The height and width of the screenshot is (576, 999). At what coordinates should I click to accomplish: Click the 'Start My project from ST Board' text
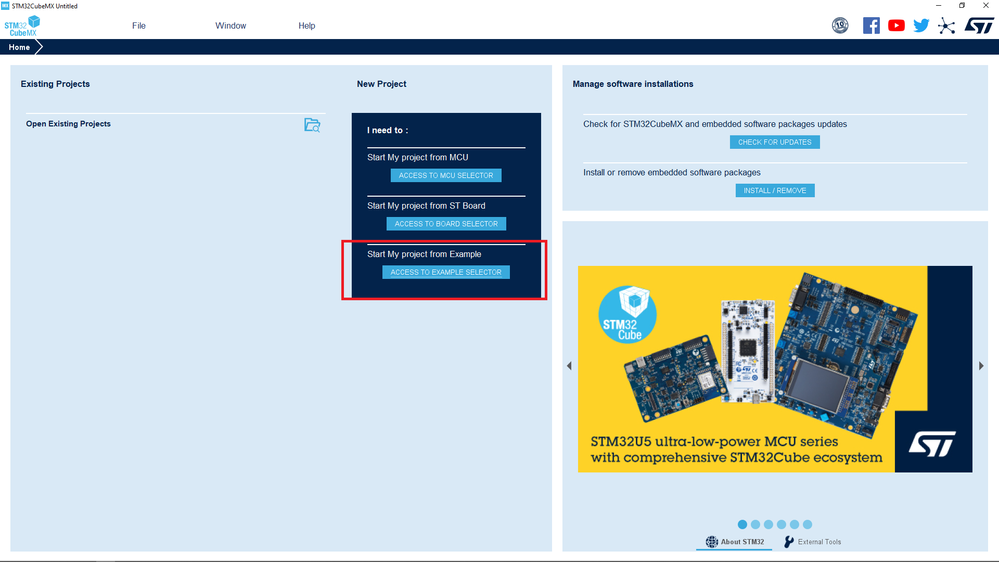point(426,206)
